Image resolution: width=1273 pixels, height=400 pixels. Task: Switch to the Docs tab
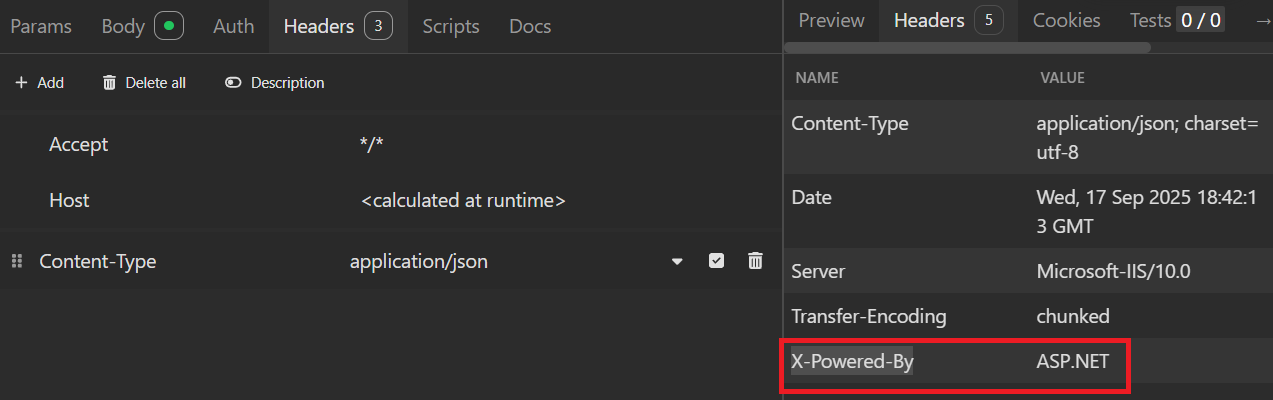530,26
